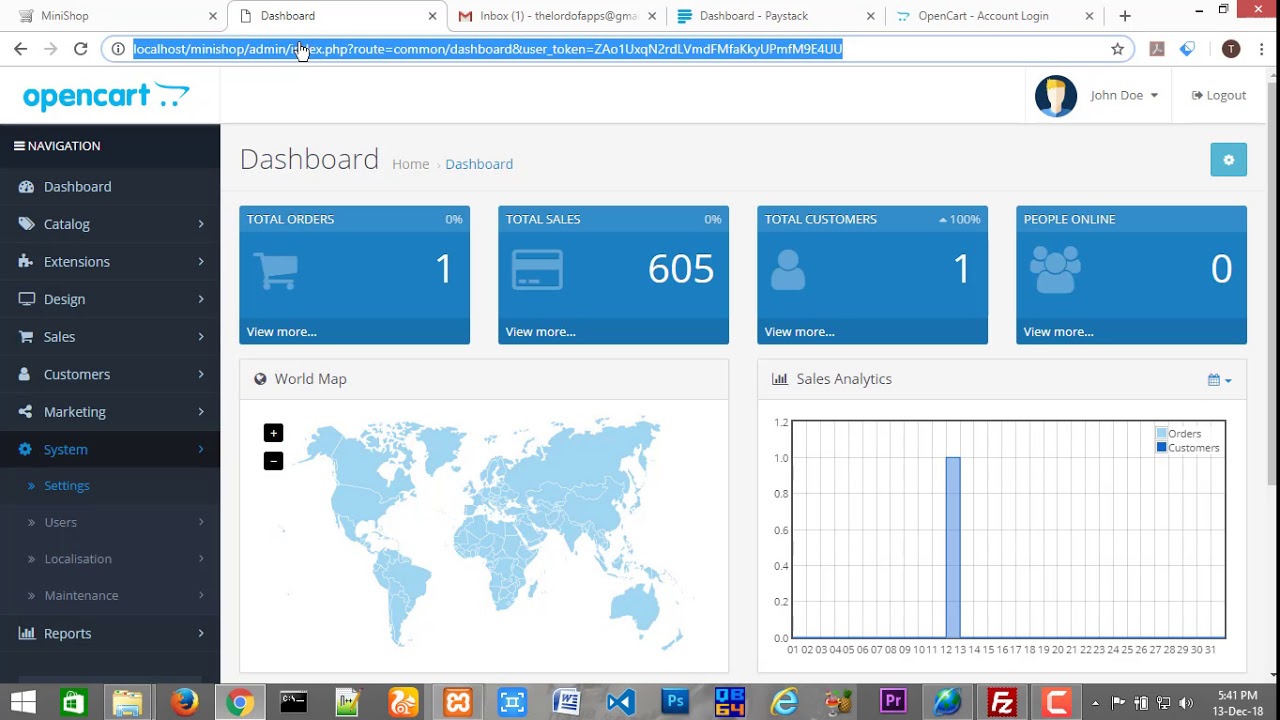This screenshot has width=1280, height=720.
Task: Expand the Marketing menu
Action: point(201,412)
